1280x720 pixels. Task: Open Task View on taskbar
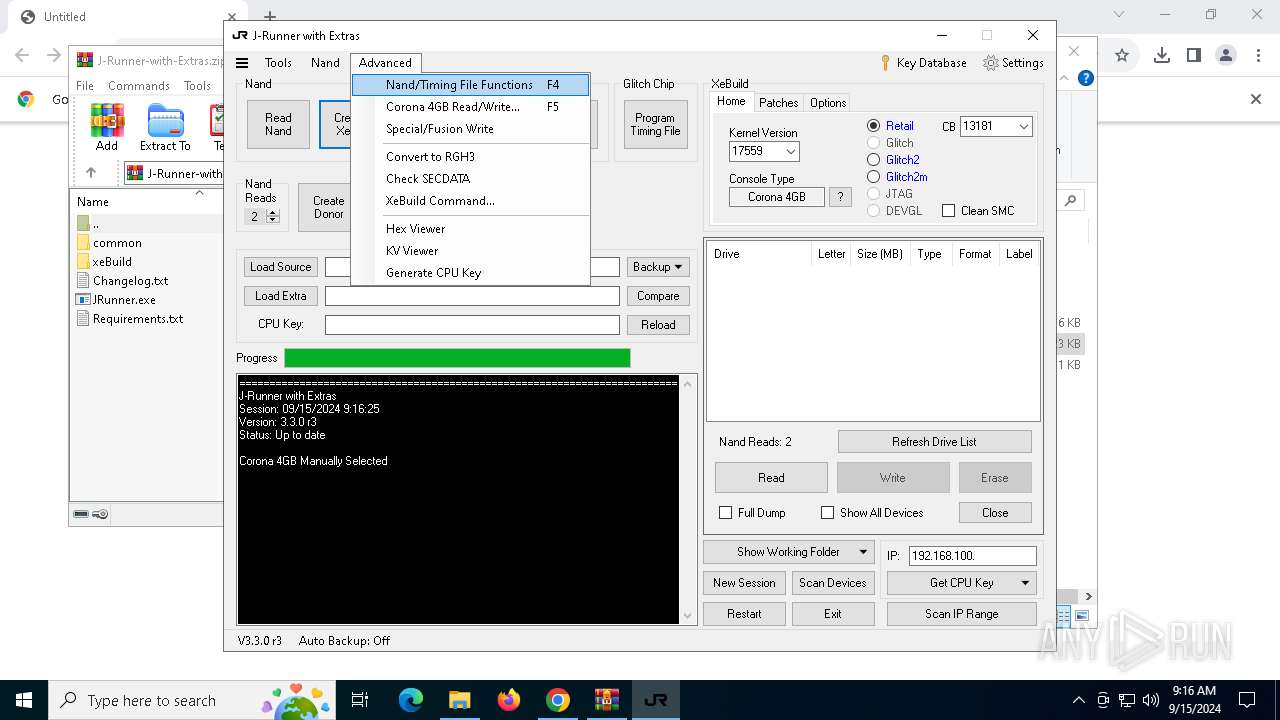tap(360, 700)
